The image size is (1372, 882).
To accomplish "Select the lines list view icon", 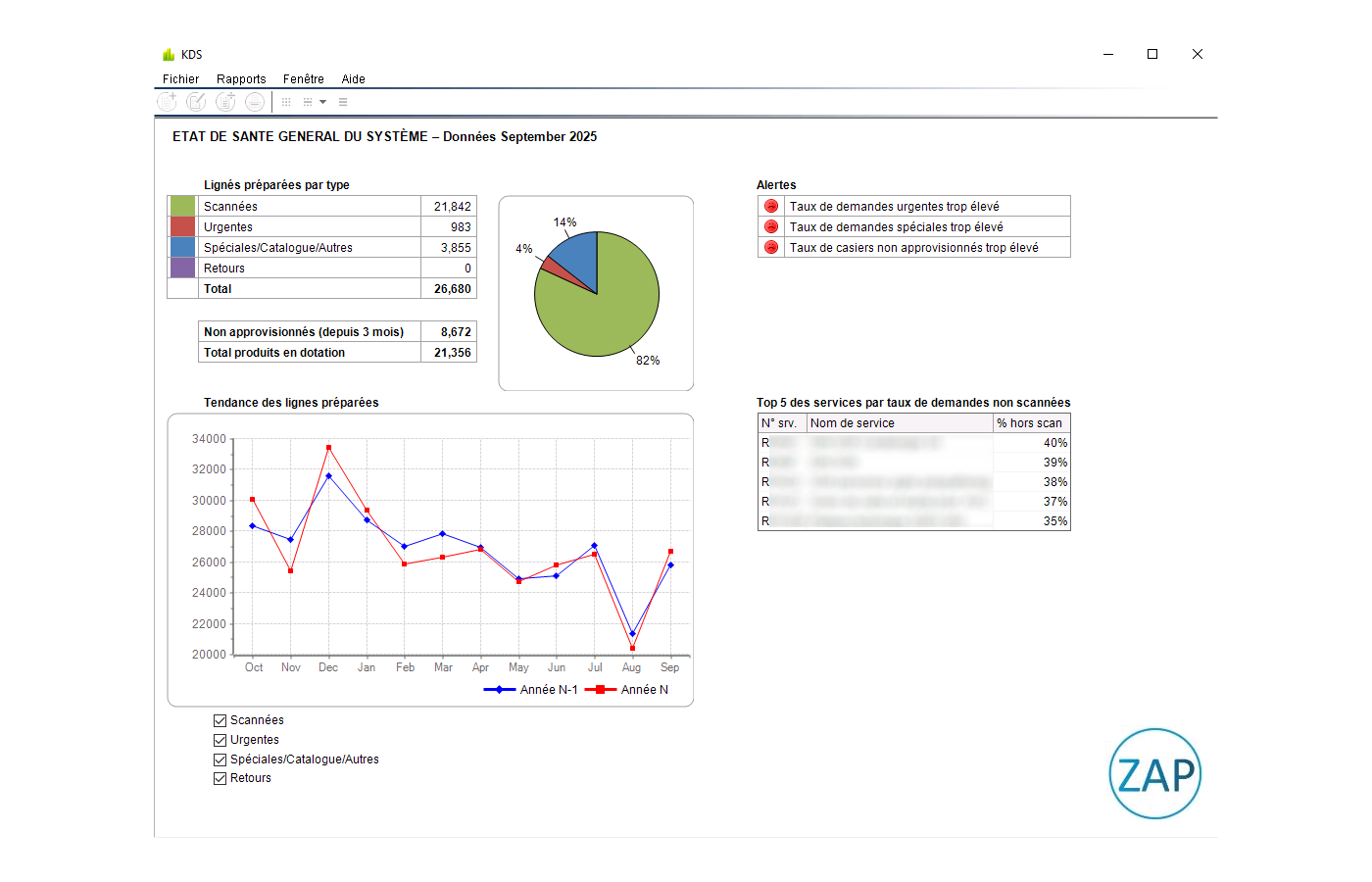I will (x=343, y=102).
